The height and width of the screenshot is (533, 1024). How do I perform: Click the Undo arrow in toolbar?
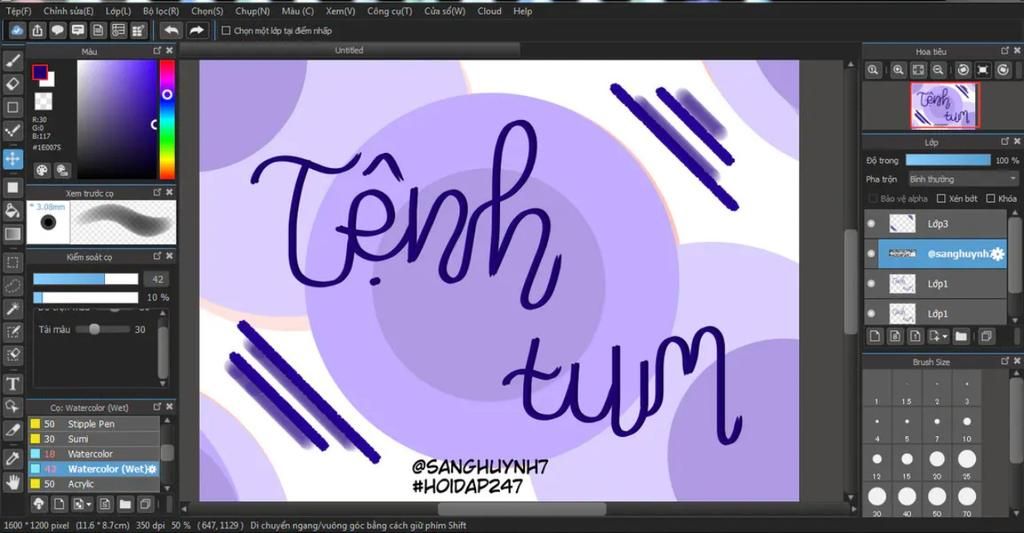coord(171,30)
